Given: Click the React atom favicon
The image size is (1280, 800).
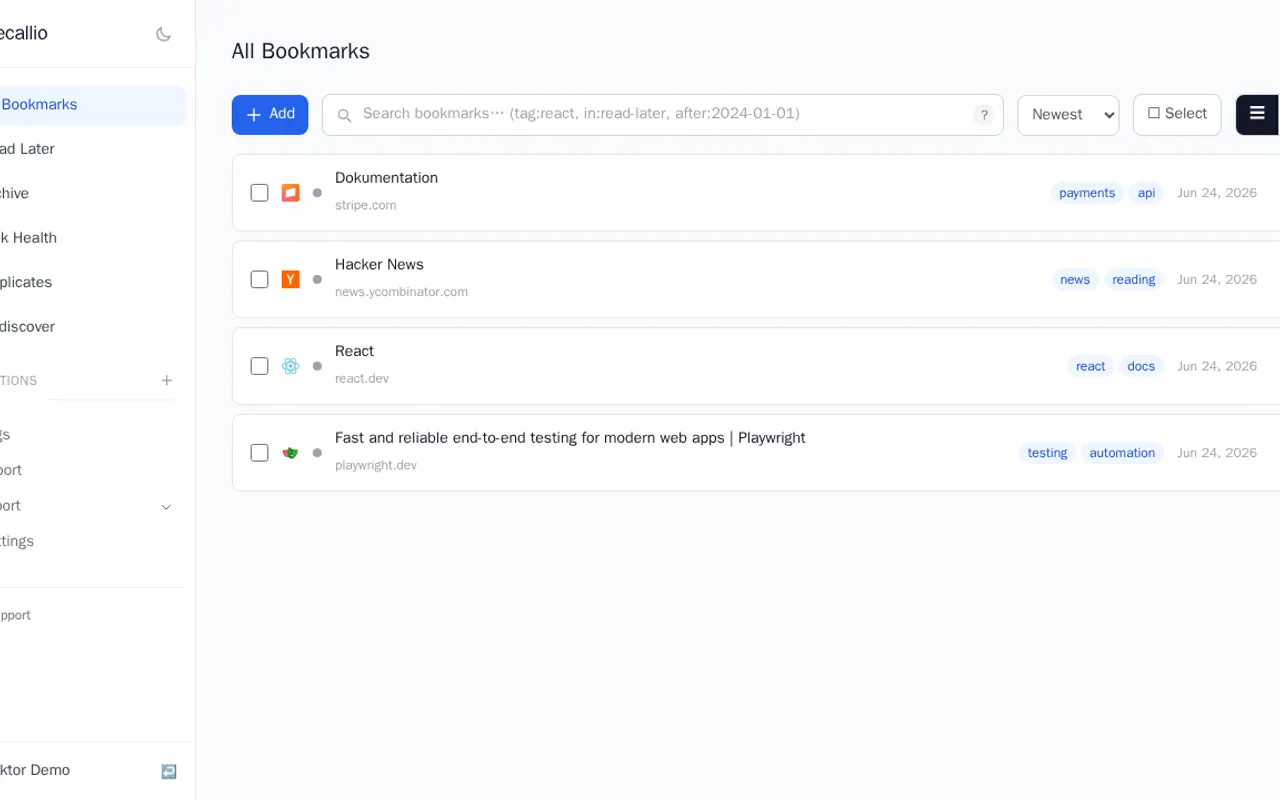Looking at the screenshot, I should coord(290,366).
